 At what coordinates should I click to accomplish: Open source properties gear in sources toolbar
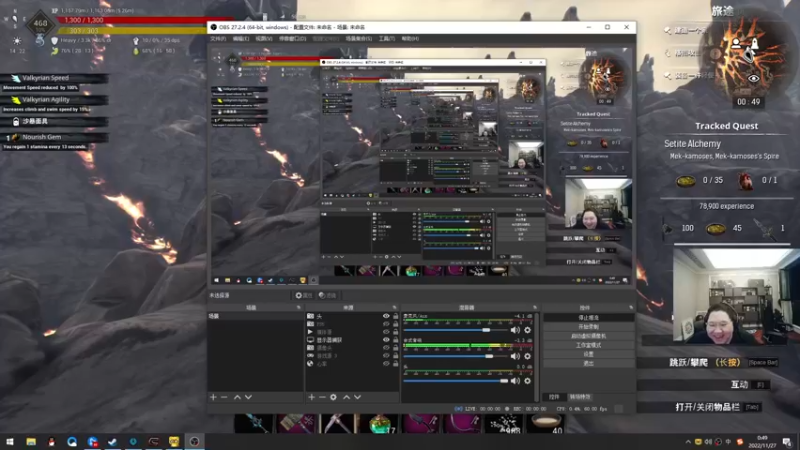pyautogui.click(x=333, y=397)
